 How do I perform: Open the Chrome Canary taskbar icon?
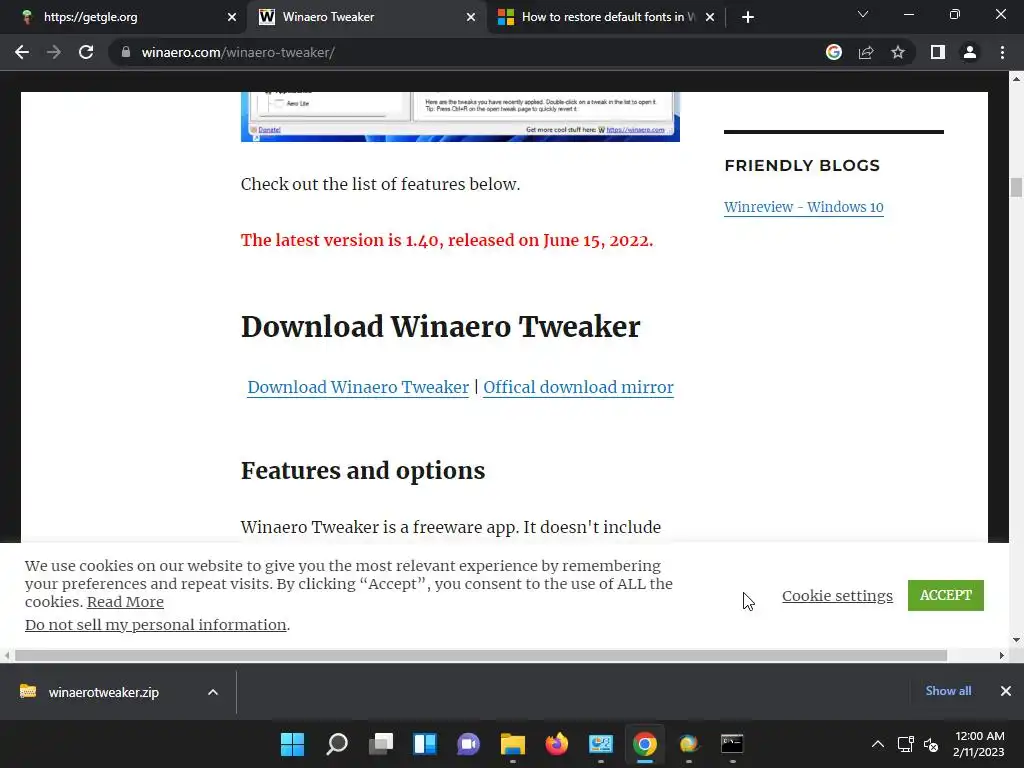(x=688, y=744)
